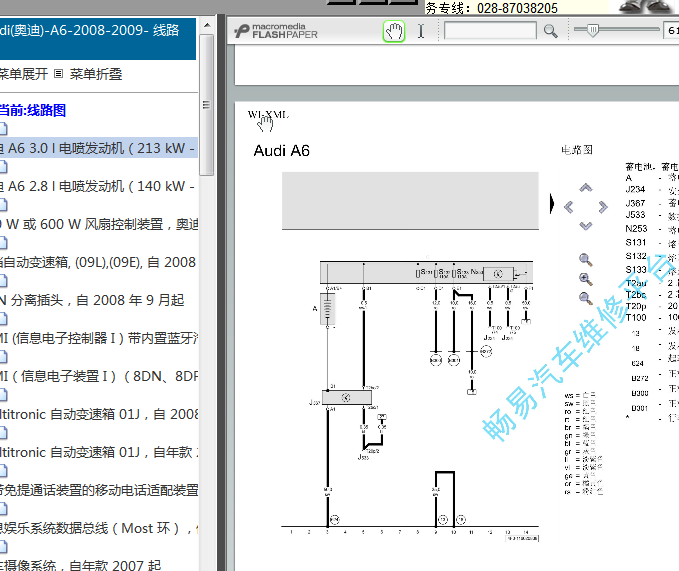This screenshot has height=571, width=679.
Task: Open 信息电子装置 I (8DN、8DF entry
Action: (99, 376)
